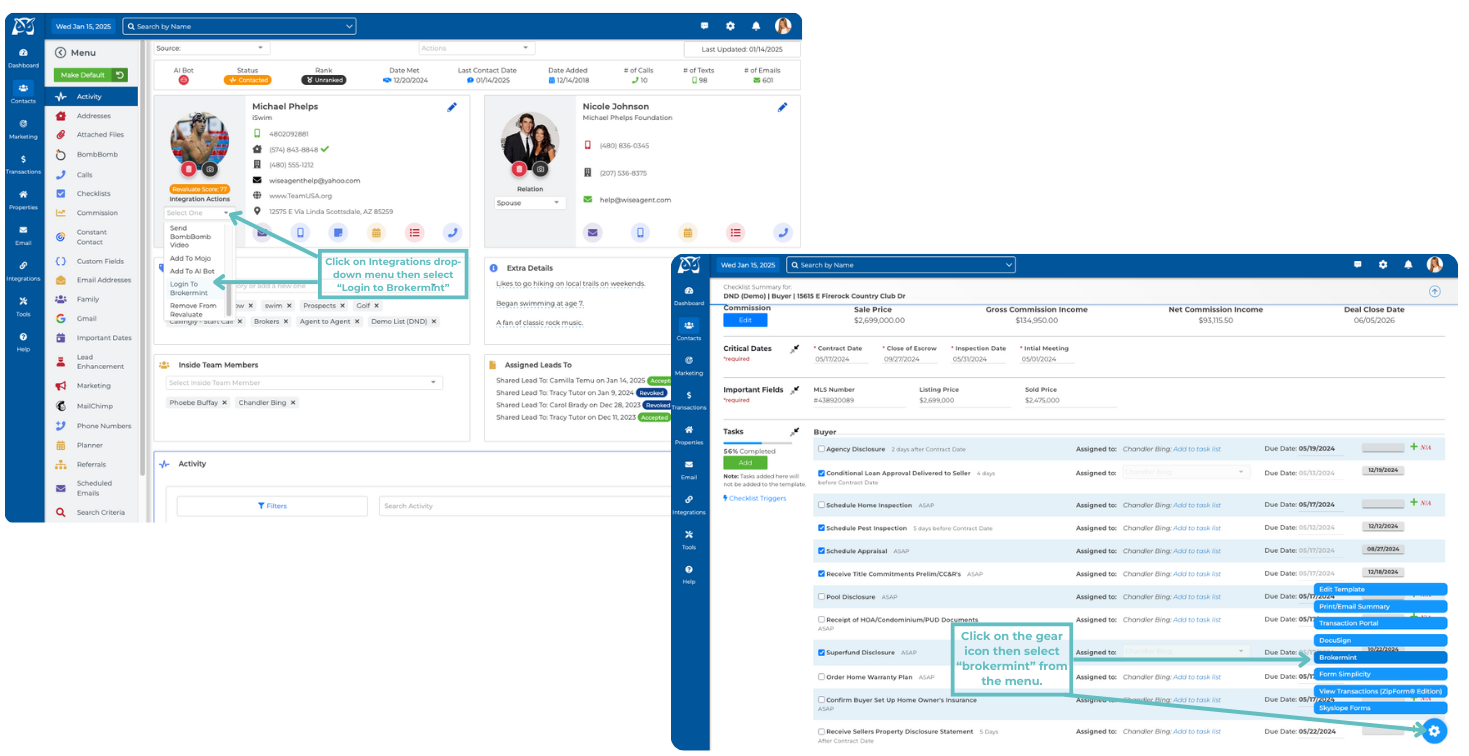
Task: Choose DocuSign from the gear menu
Action: coord(1380,640)
